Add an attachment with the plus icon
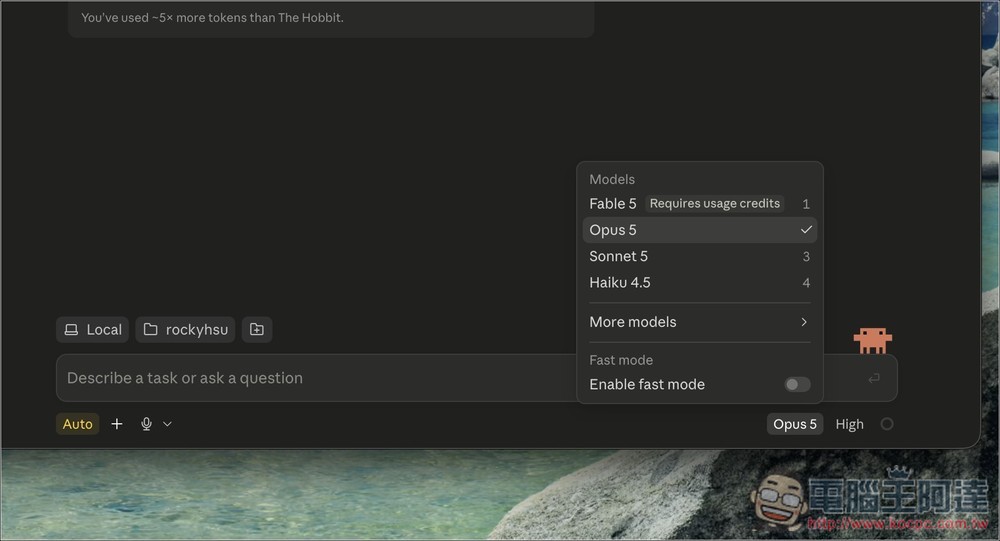1000x541 pixels. pyautogui.click(x=117, y=424)
